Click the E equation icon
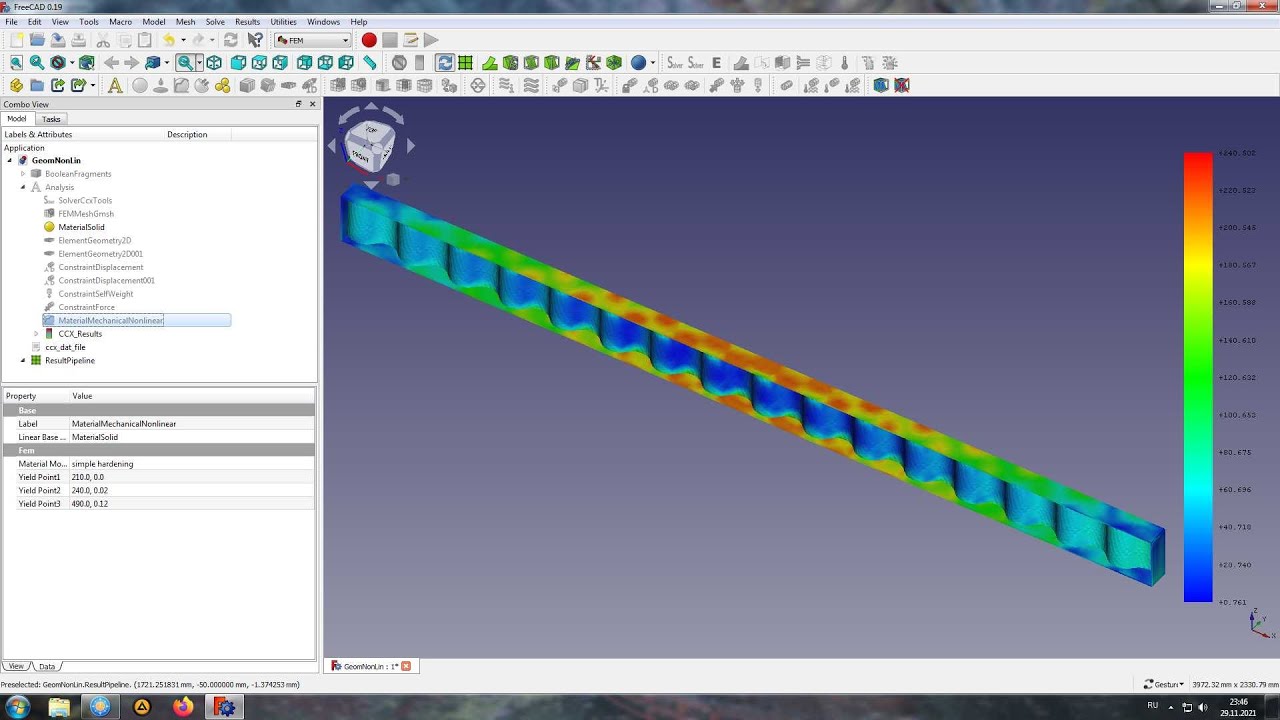 (x=716, y=63)
